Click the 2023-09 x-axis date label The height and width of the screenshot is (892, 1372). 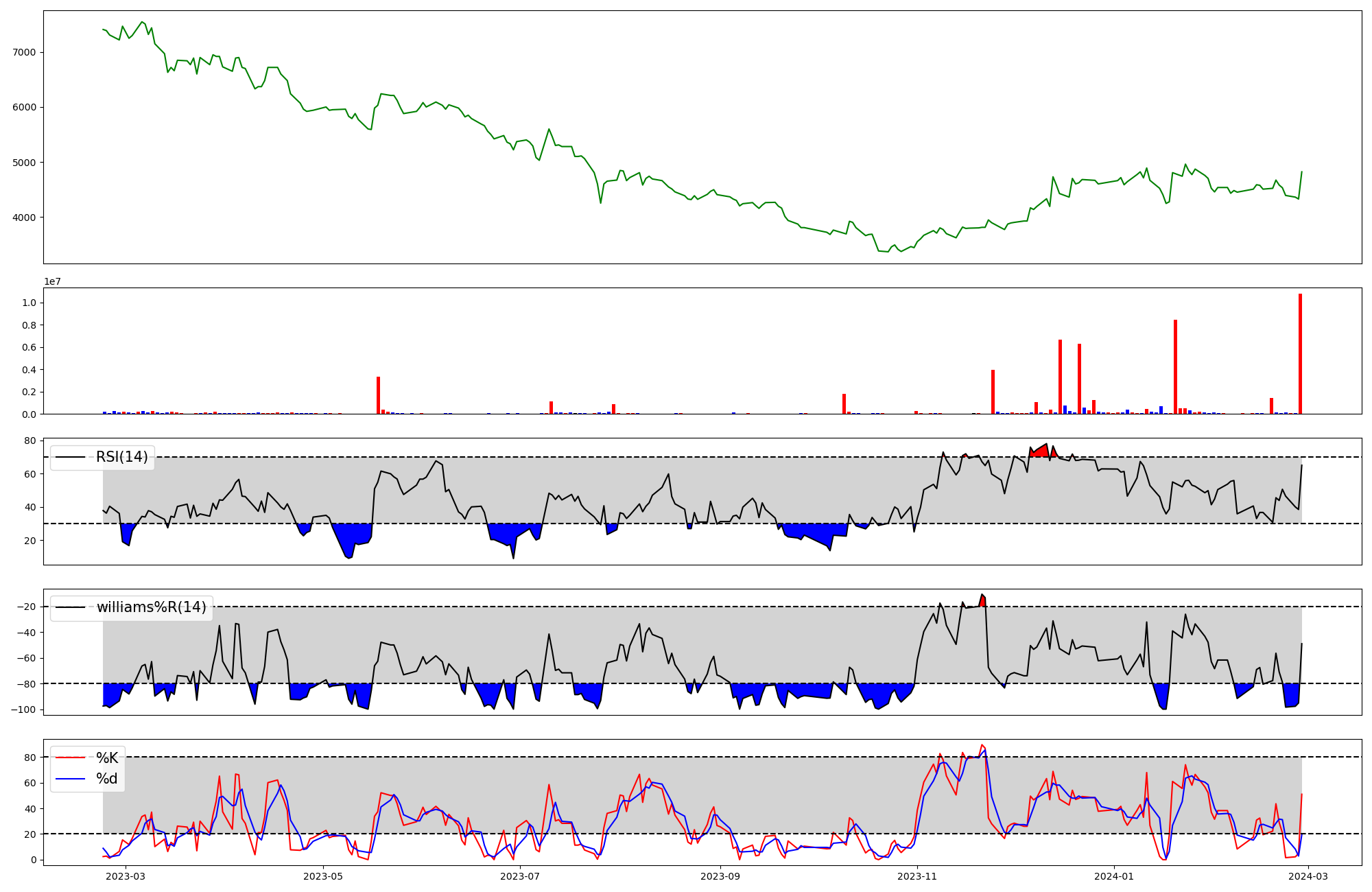(x=720, y=876)
